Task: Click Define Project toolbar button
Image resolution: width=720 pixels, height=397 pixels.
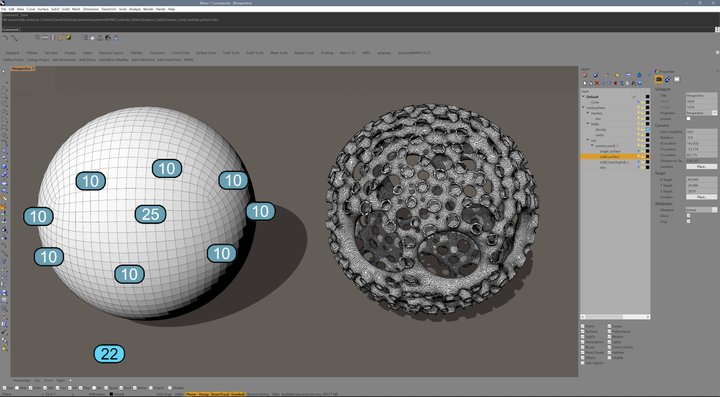Action: point(13,60)
